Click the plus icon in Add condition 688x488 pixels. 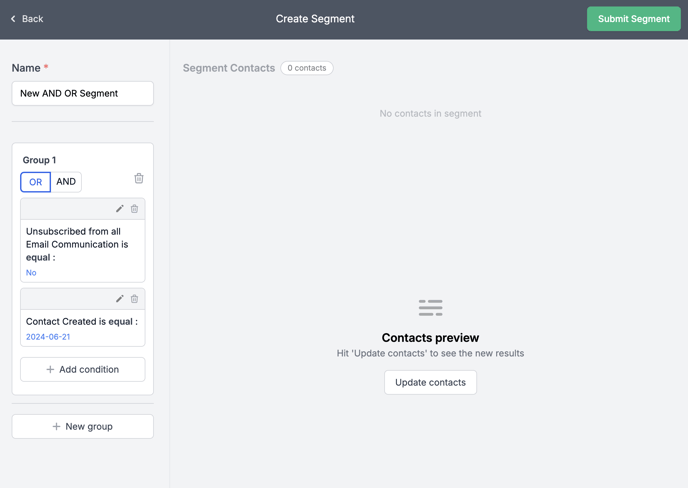click(50, 370)
